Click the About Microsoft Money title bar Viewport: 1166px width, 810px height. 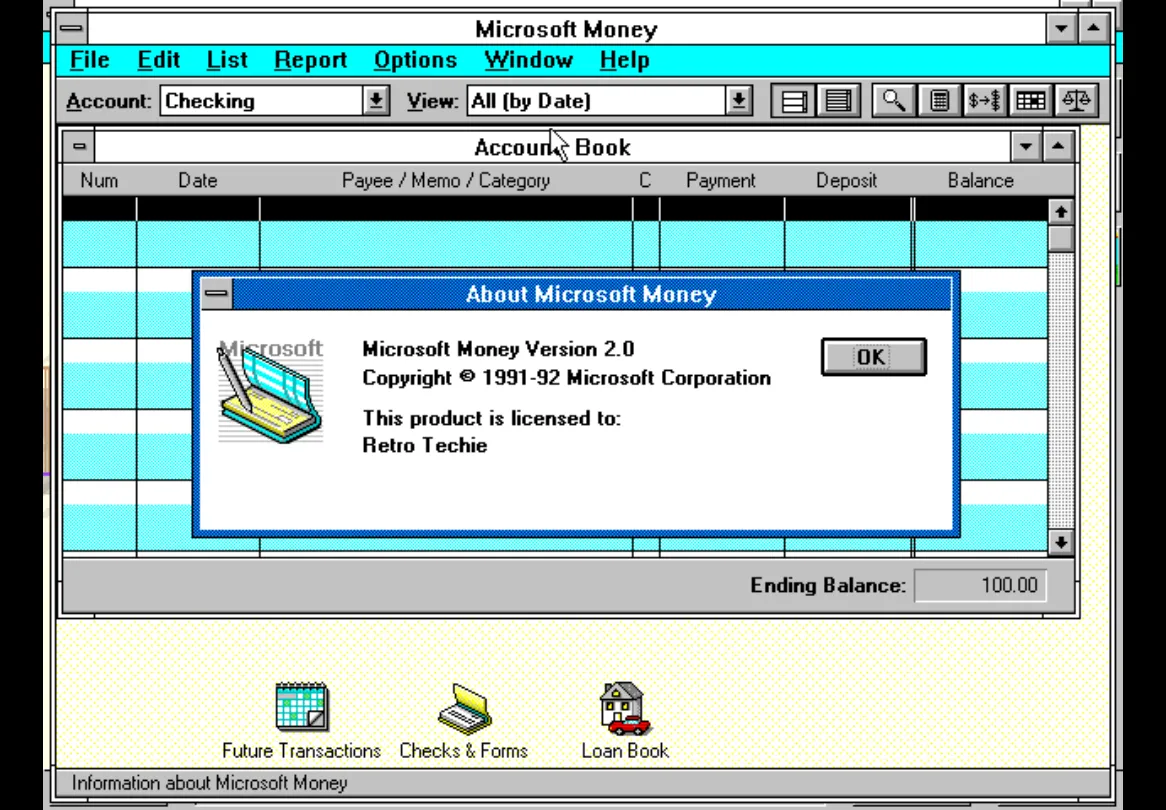591,294
